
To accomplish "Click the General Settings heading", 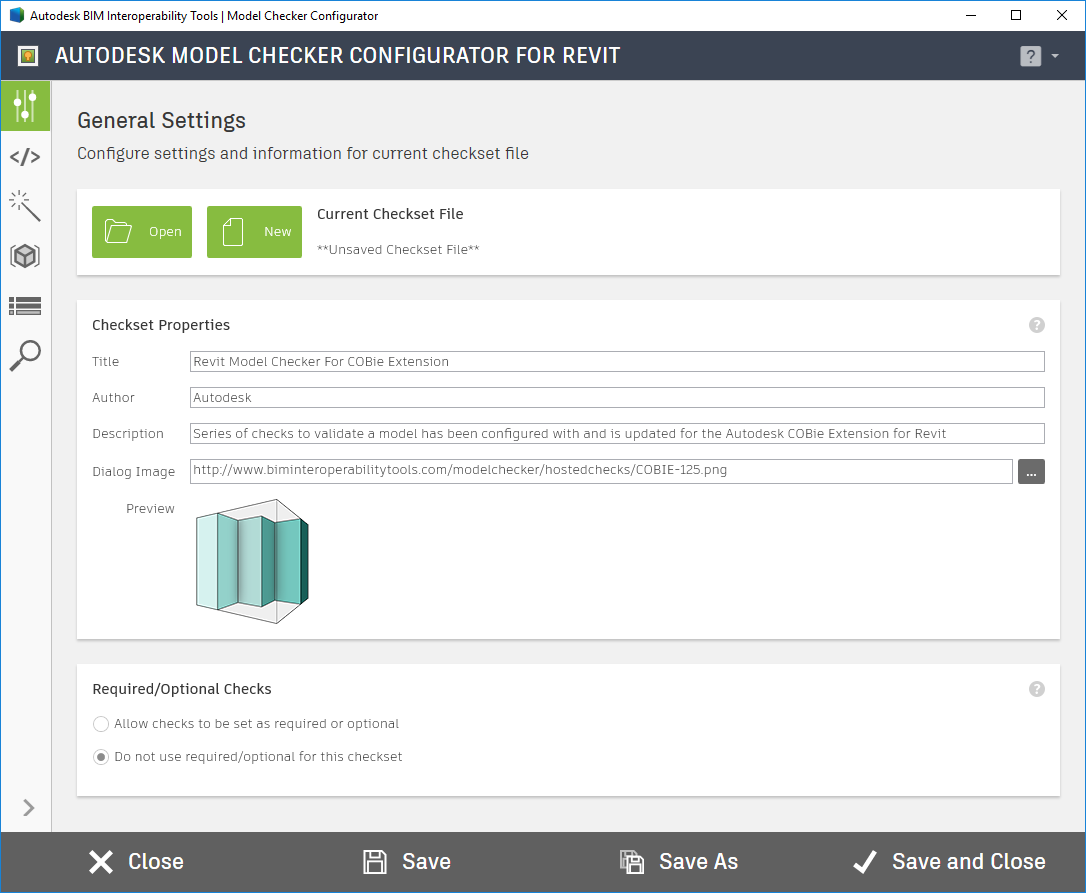I will tap(161, 121).
